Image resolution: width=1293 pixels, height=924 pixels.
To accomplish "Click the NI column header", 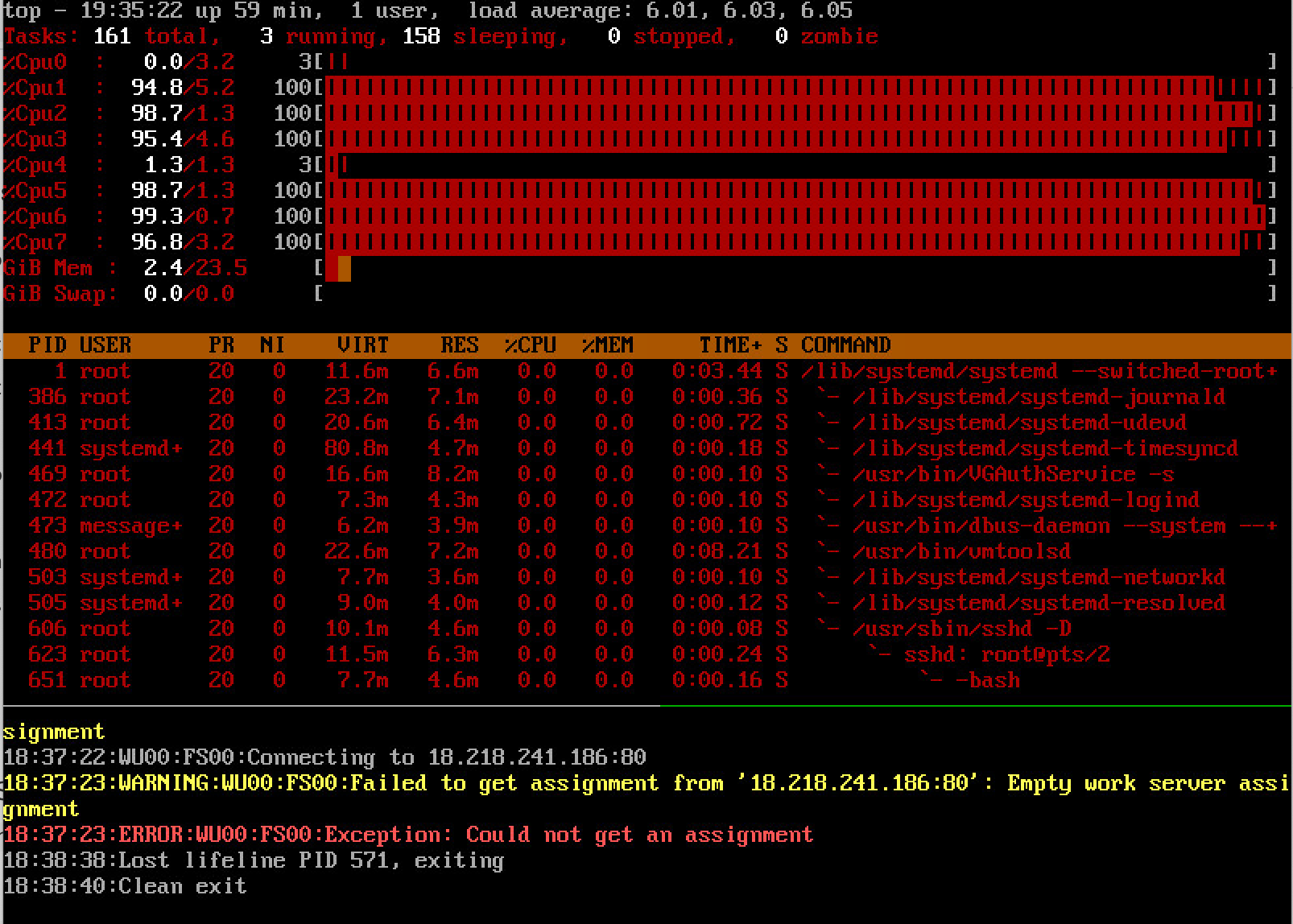I will click(273, 345).
